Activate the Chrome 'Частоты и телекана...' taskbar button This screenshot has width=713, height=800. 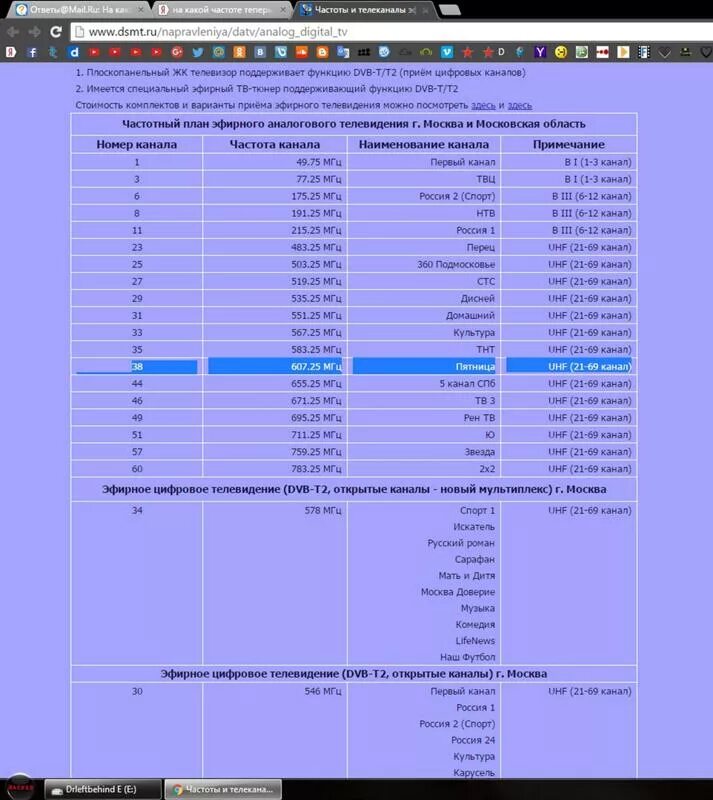[223, 789]
